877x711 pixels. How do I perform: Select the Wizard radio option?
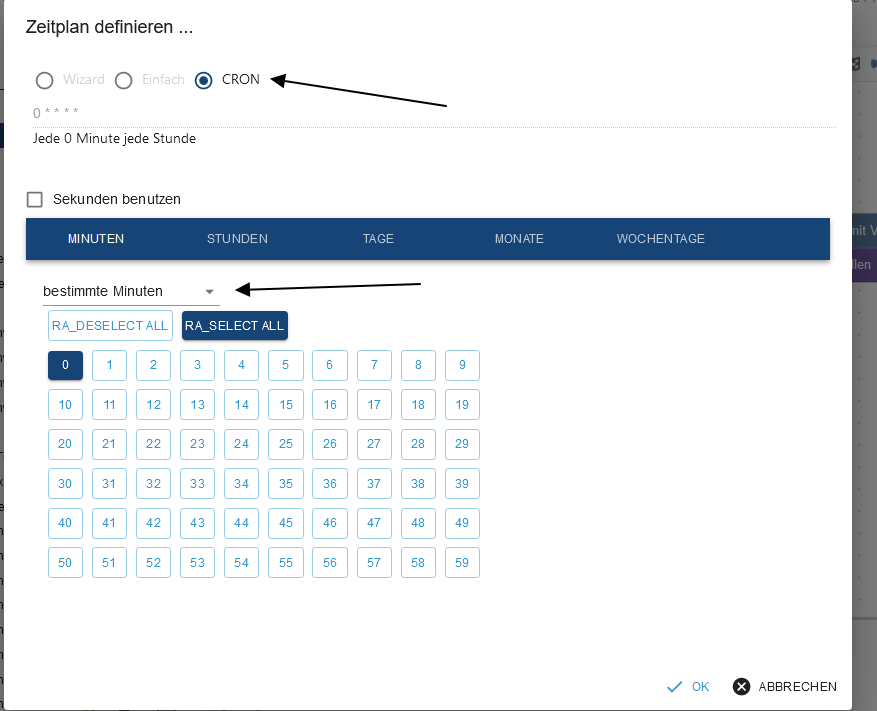[44, 80]
